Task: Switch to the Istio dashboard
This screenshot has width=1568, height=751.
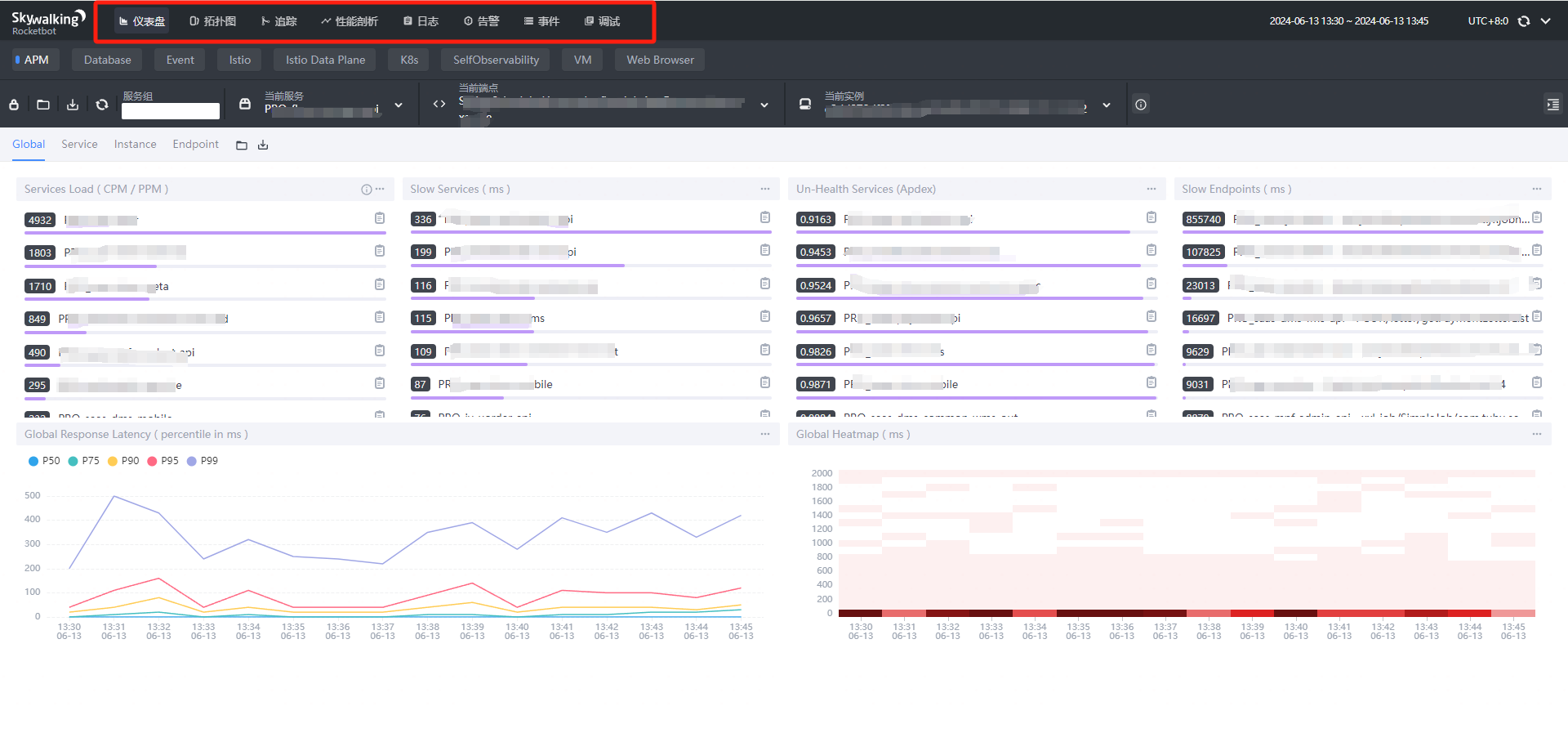Action: (x=239, y=60)
